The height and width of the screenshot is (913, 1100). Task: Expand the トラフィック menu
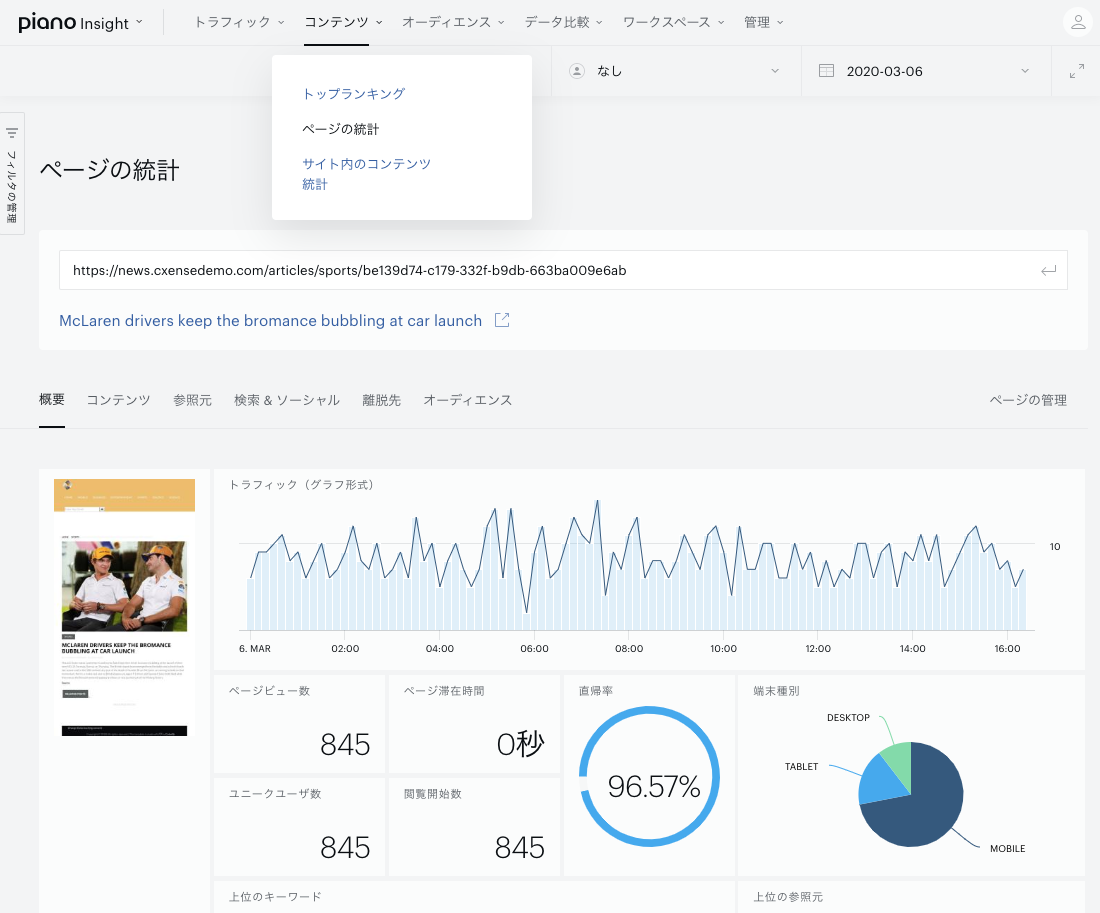tap(239, 22)
